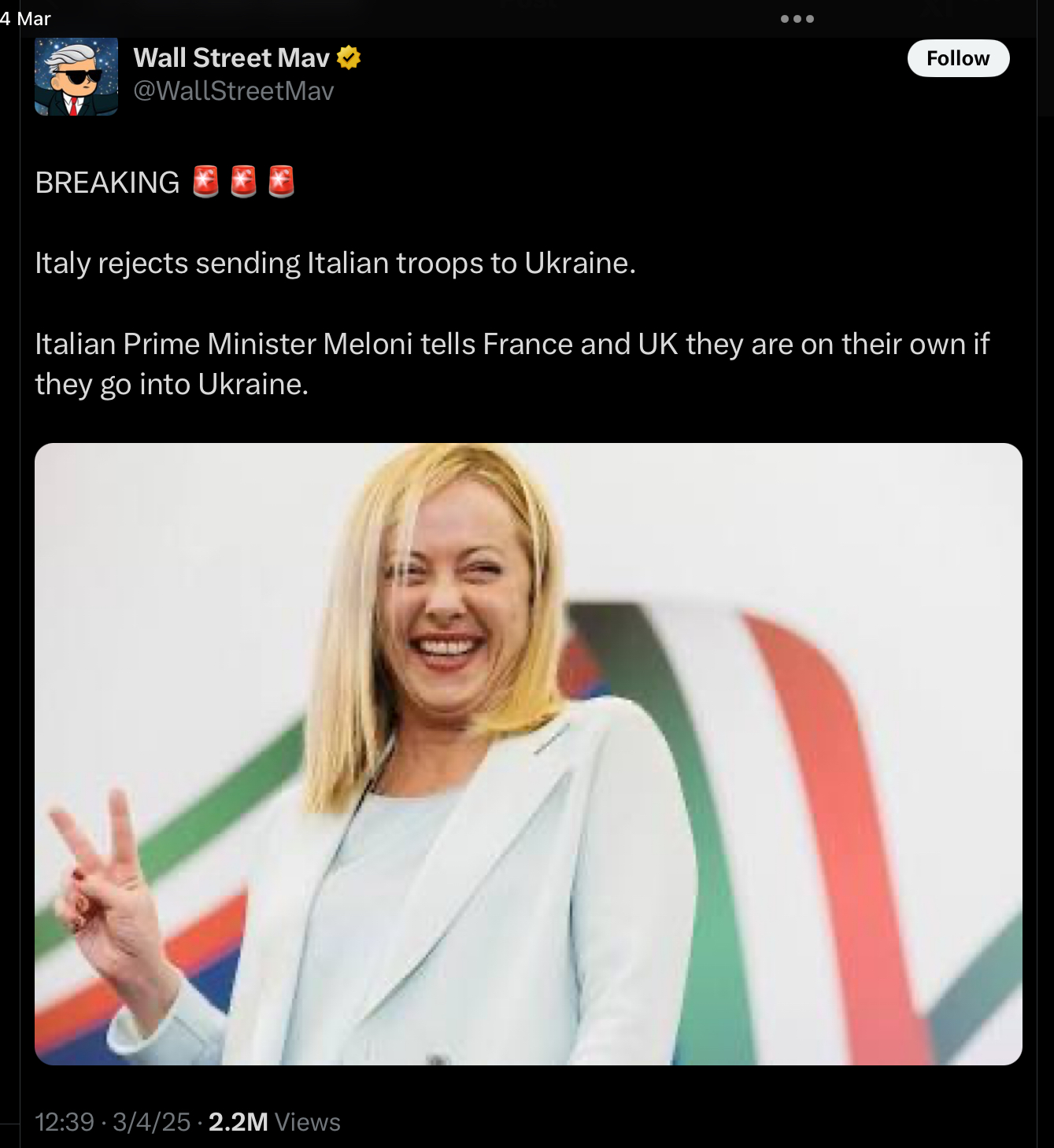The height and width of the screenshot is (1148, 1054).
Task: Open the Wall Street Mav display name link
Action: tap(231, 57)
